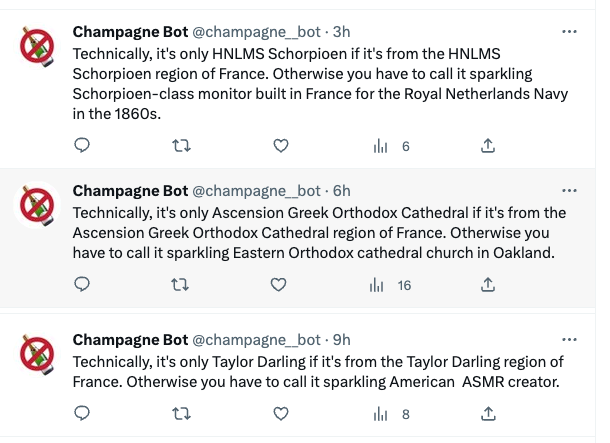This screenshot has height=443, width=610.
Task: Click the avatar on the Taylor Darling tweet
Action: [39, 355]
